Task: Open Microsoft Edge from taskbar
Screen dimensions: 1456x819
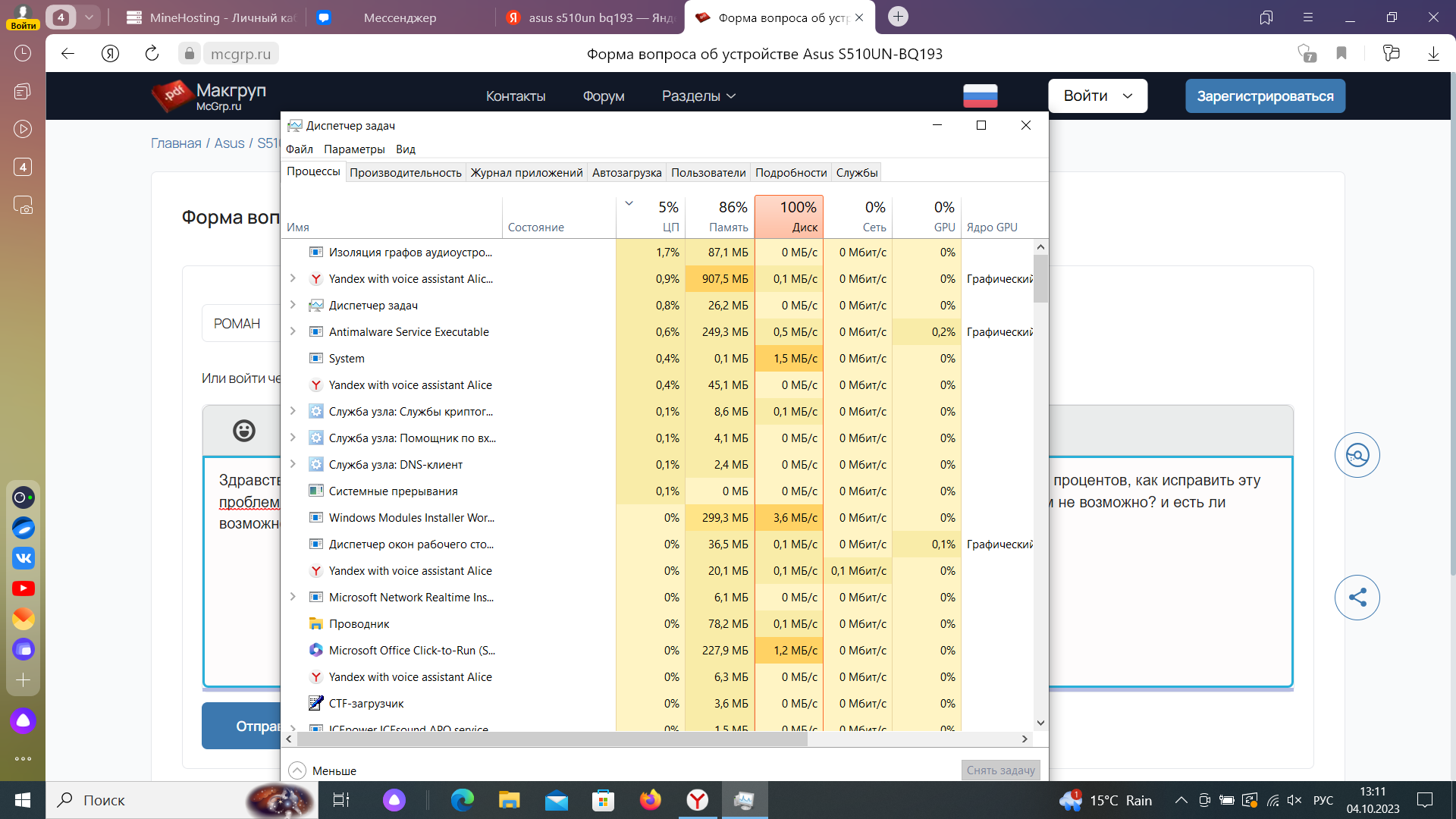Action: (462, 800)
